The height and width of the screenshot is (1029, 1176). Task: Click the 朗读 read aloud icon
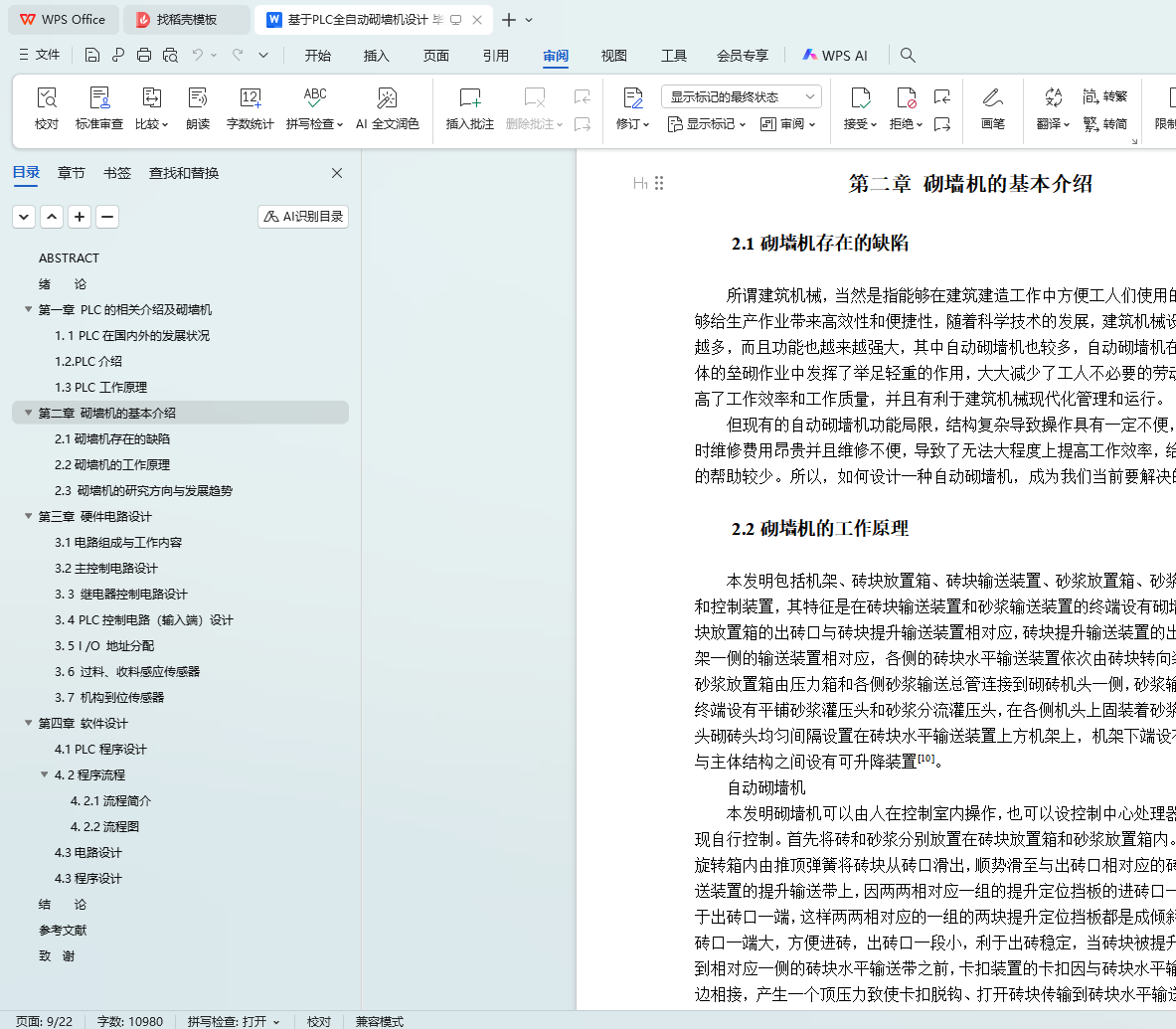pyautogui.click(x=198, y=108)
